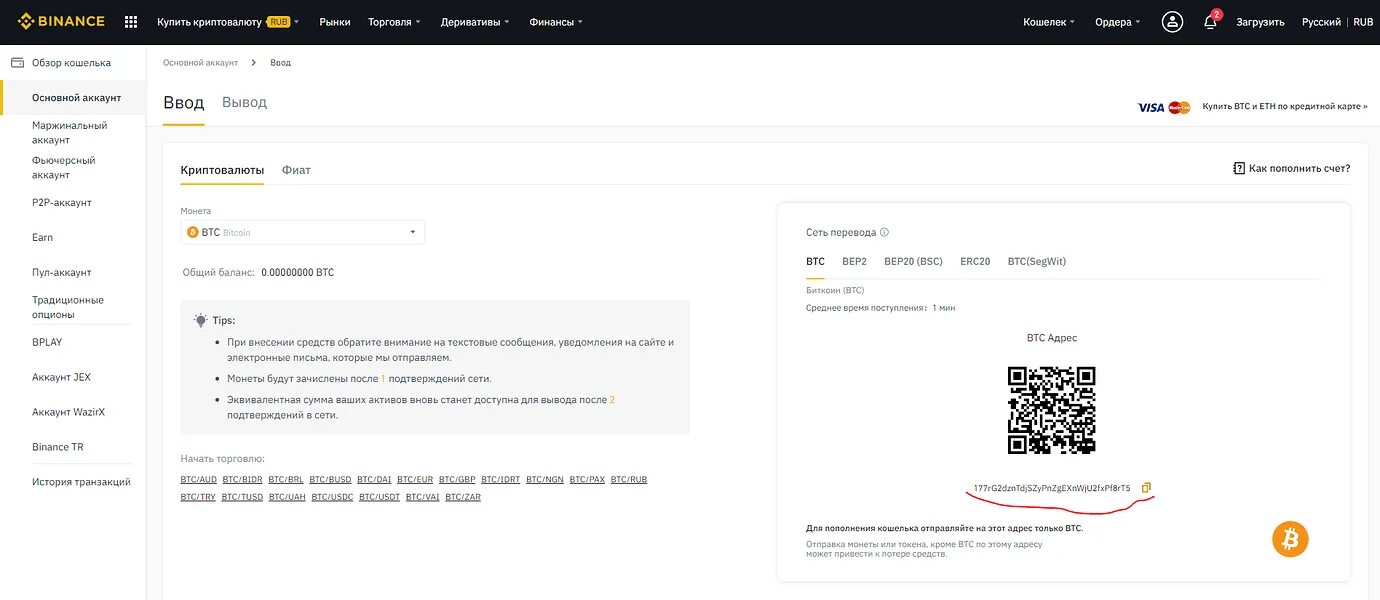Open the Ордера dropdown
This screenshot has width=1380, height=600.
[1118, 22]
